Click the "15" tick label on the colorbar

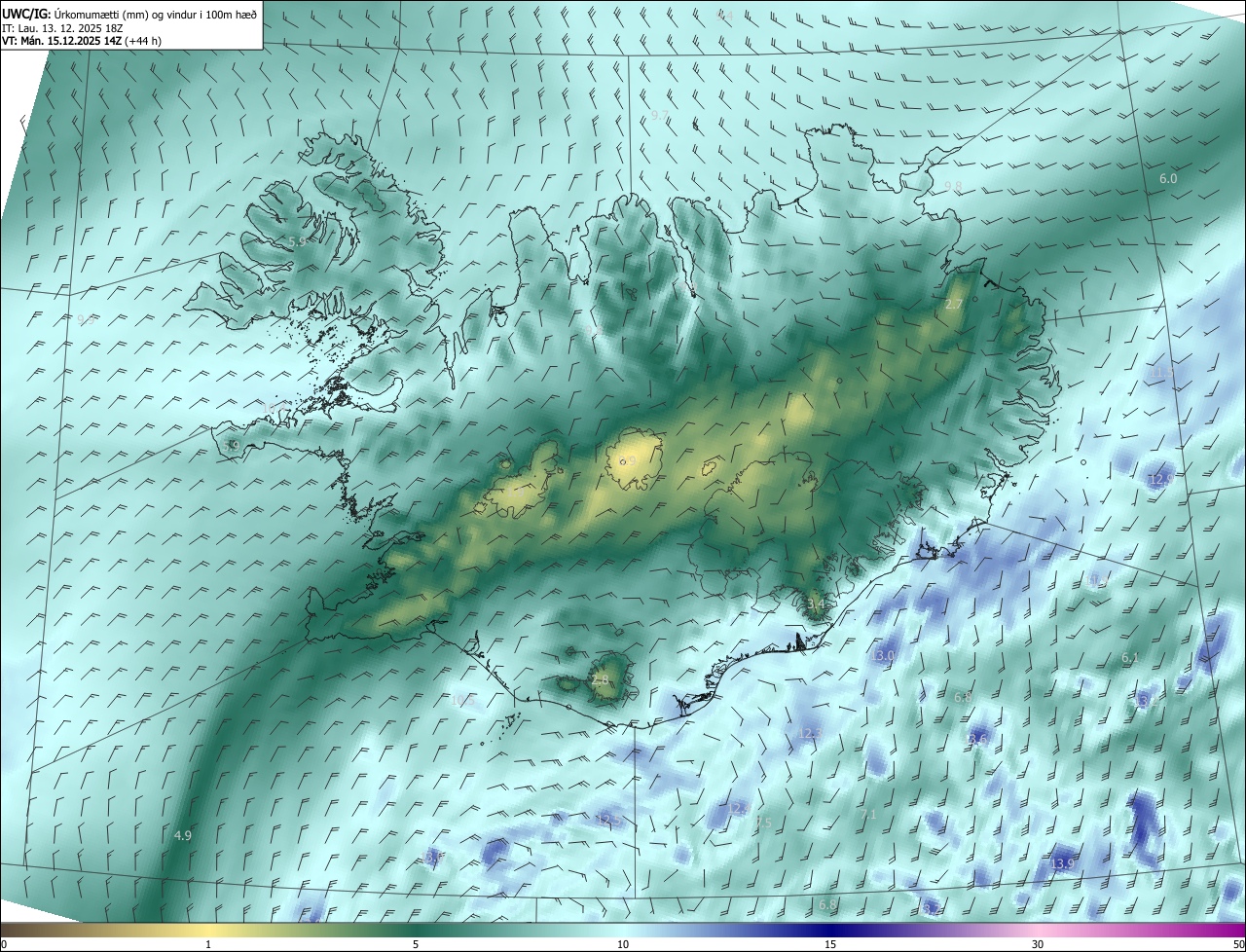pyautogui.click(x=830, y=944)
